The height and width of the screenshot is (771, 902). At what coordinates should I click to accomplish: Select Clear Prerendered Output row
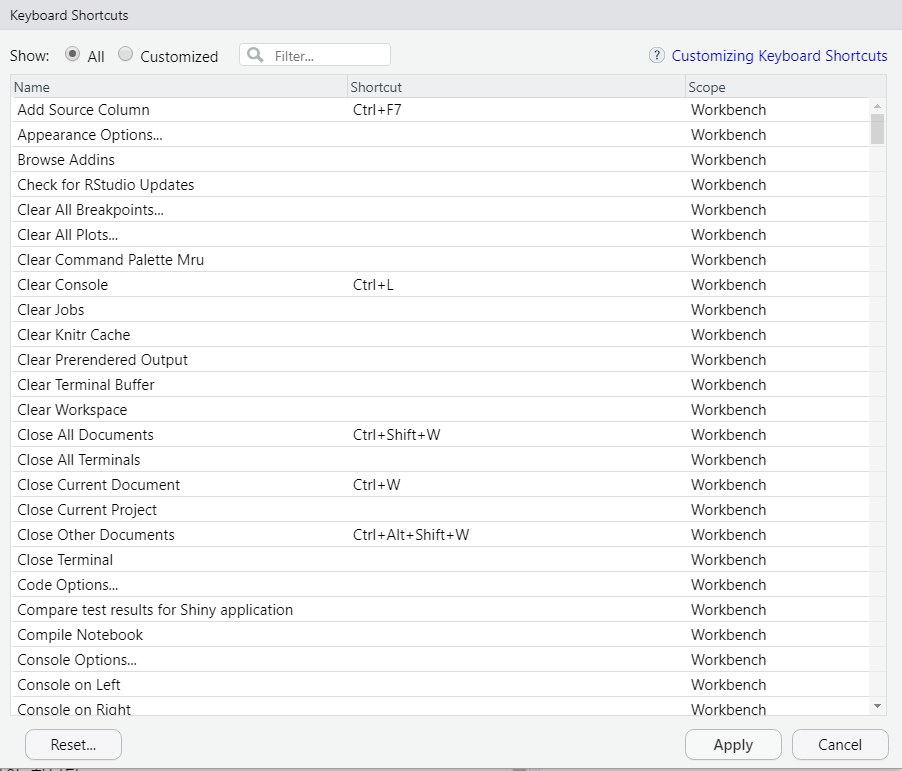(x=440, y=360)
